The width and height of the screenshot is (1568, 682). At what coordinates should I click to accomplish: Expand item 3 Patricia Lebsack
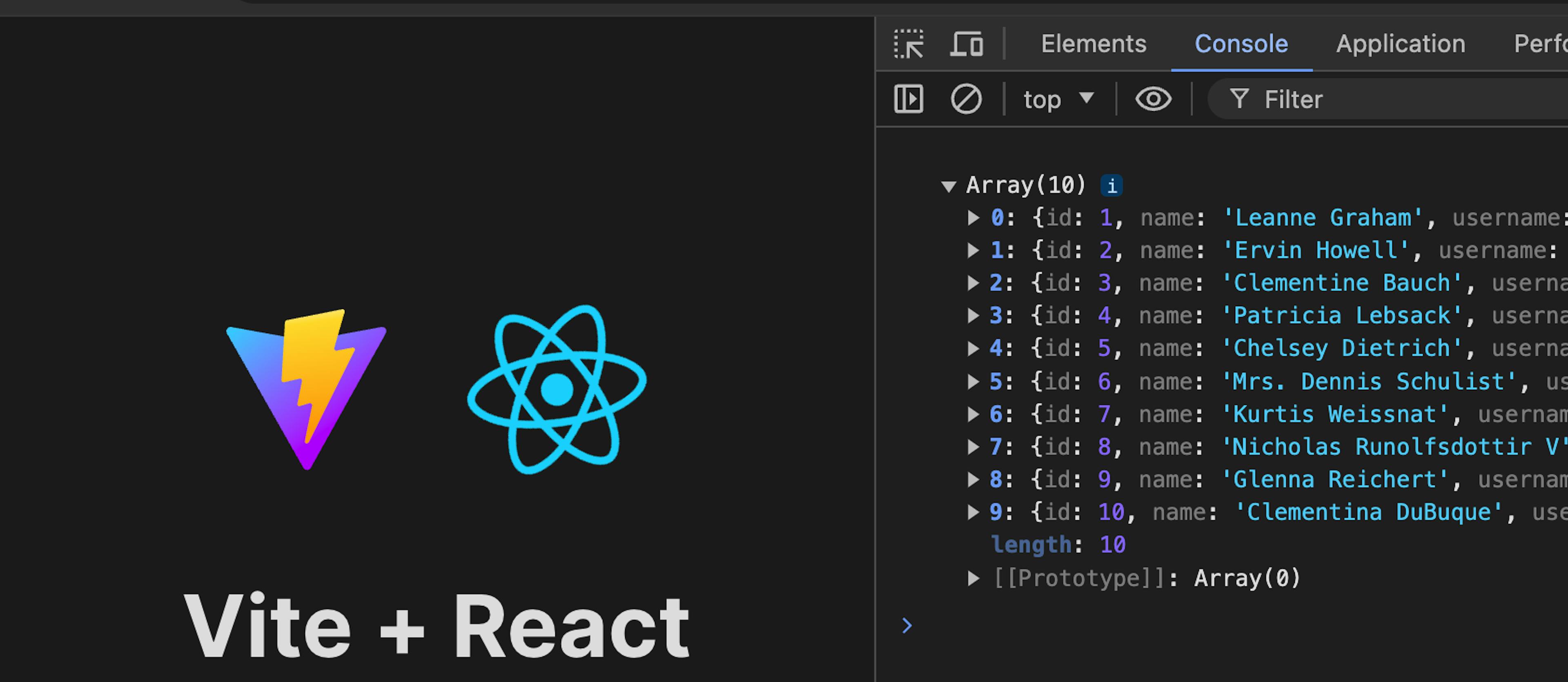click(973, 315)
